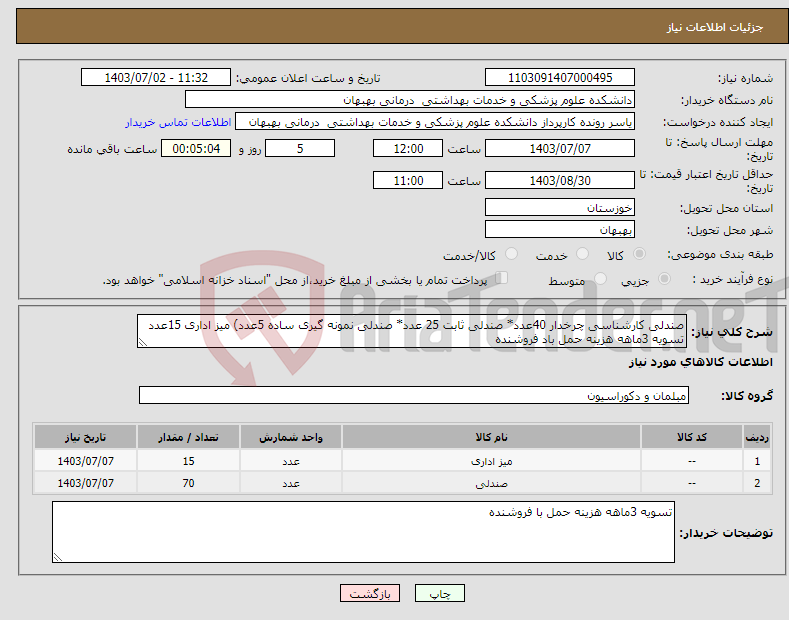Image resolution: width=789 pixels, height=620 pixels.
Task: Select the کالا radio button
Action: point(639,254)
